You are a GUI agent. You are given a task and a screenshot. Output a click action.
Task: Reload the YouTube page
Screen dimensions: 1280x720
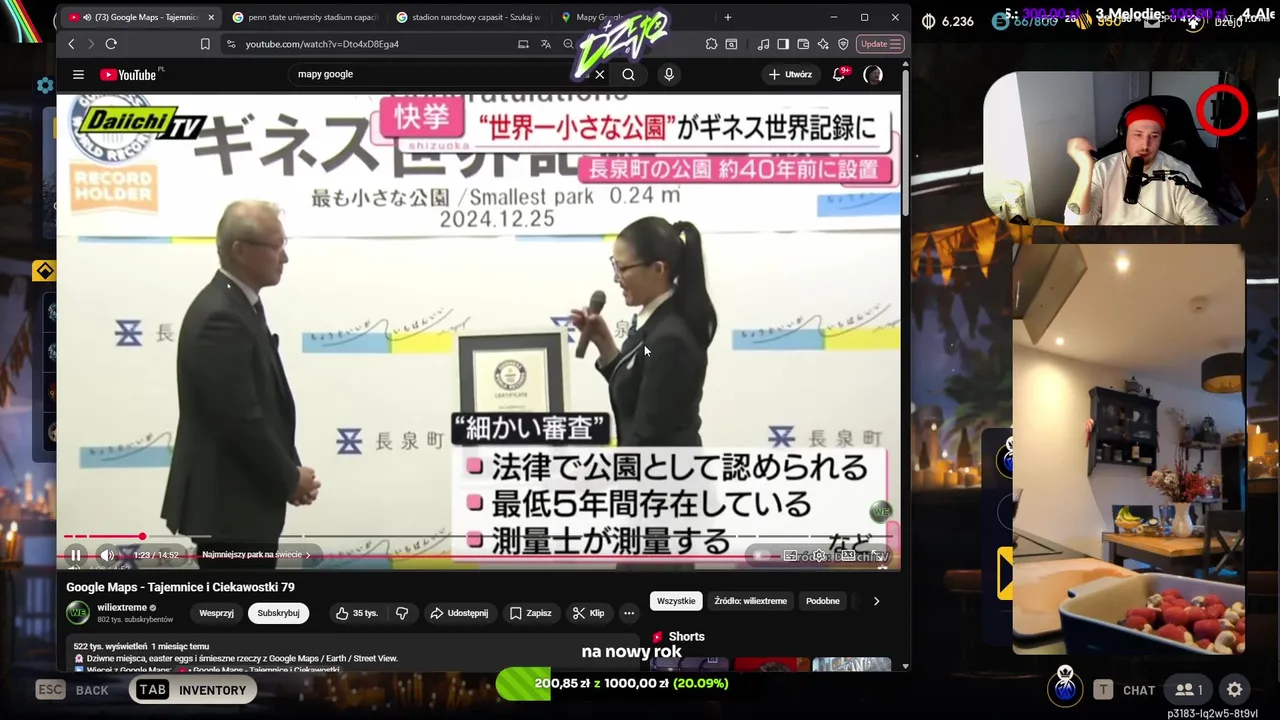111,44
